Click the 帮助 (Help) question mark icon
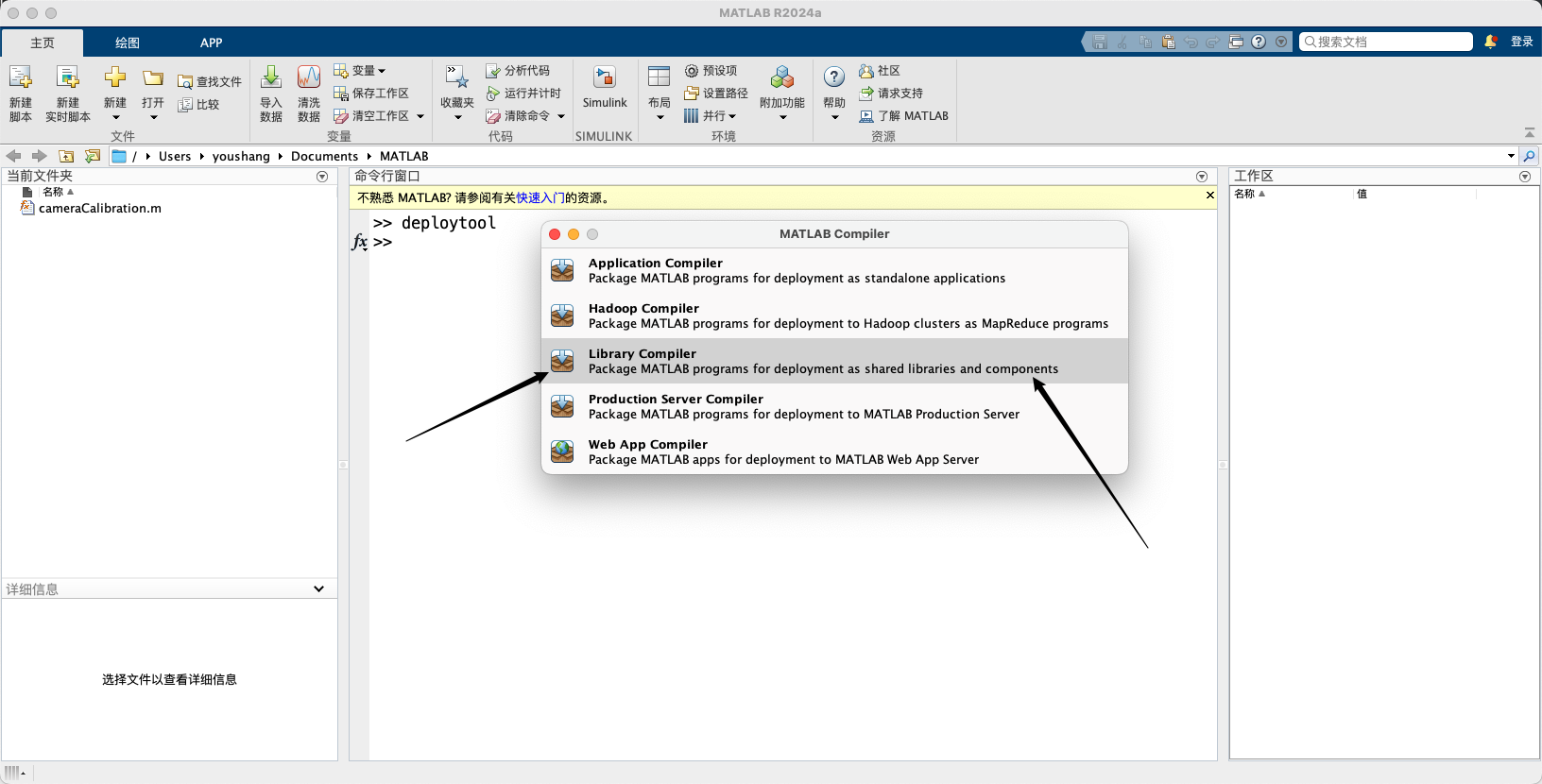 coord(834,77)
